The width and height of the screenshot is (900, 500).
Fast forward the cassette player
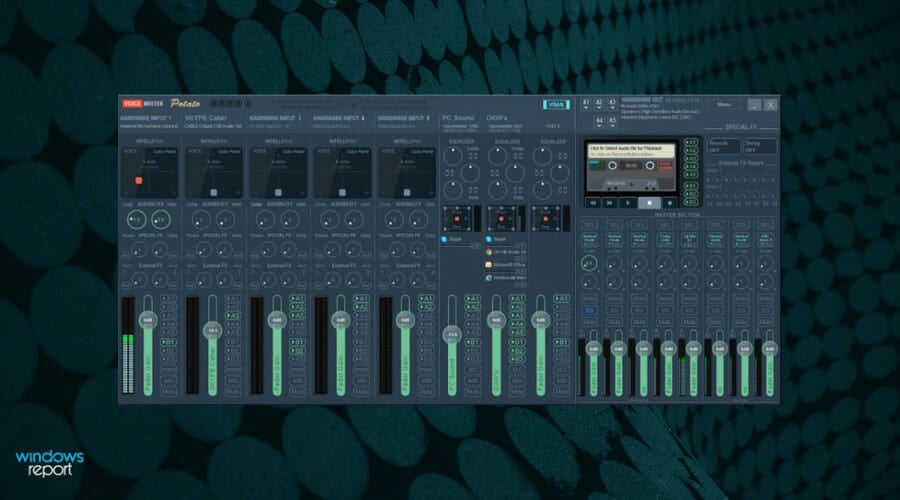[610, 203]
